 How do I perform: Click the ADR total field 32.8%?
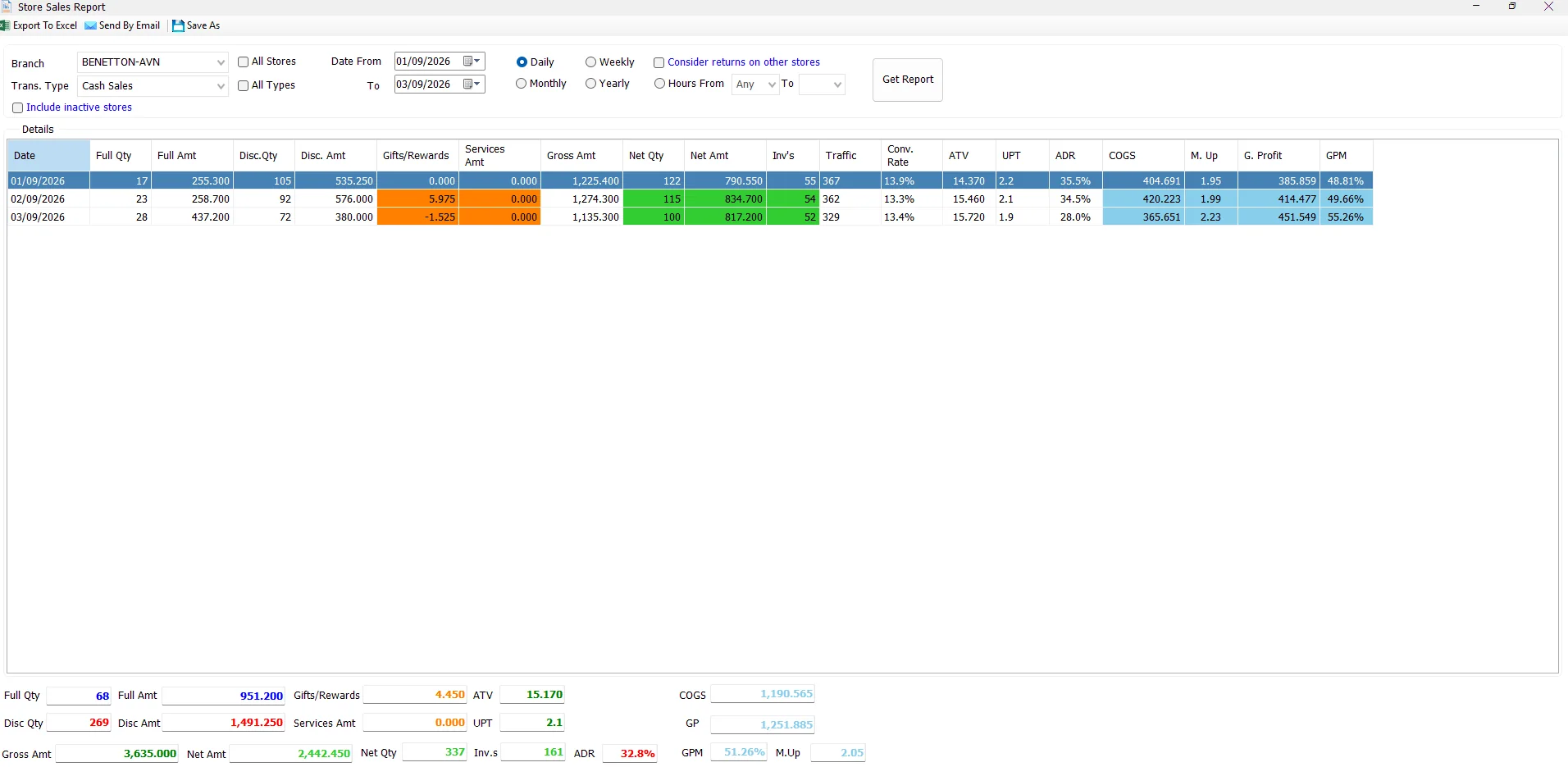[x=630, y=753]
